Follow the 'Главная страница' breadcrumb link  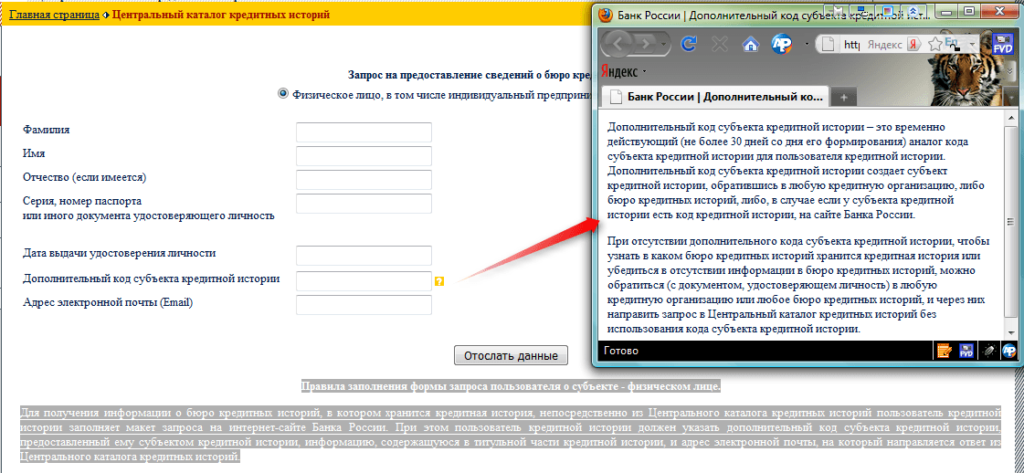pos(54,16)
